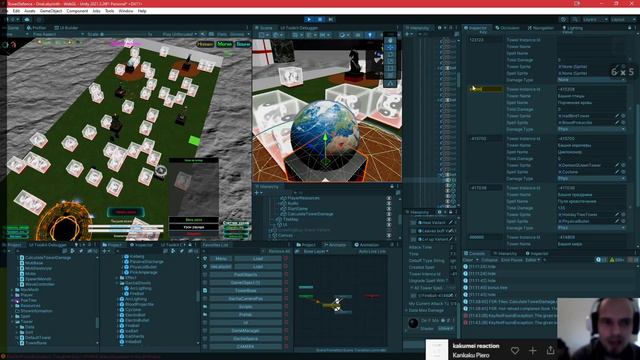This screenshot has width=640, height=360.
Task: Toggle Collapse in Console
Action: point(489,260)
